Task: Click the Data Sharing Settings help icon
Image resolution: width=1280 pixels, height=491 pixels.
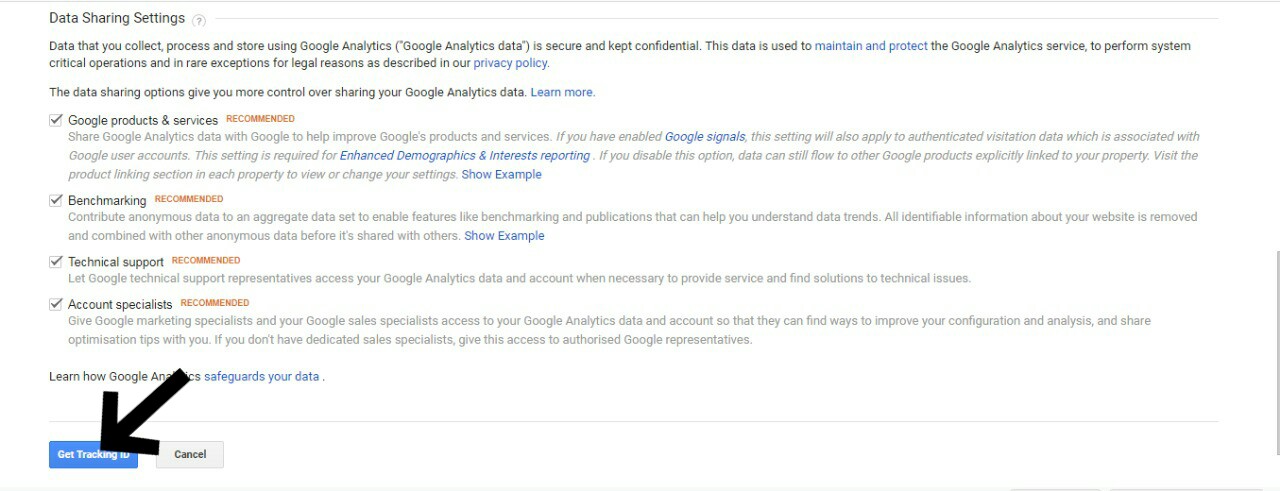Action: [199, 20]
